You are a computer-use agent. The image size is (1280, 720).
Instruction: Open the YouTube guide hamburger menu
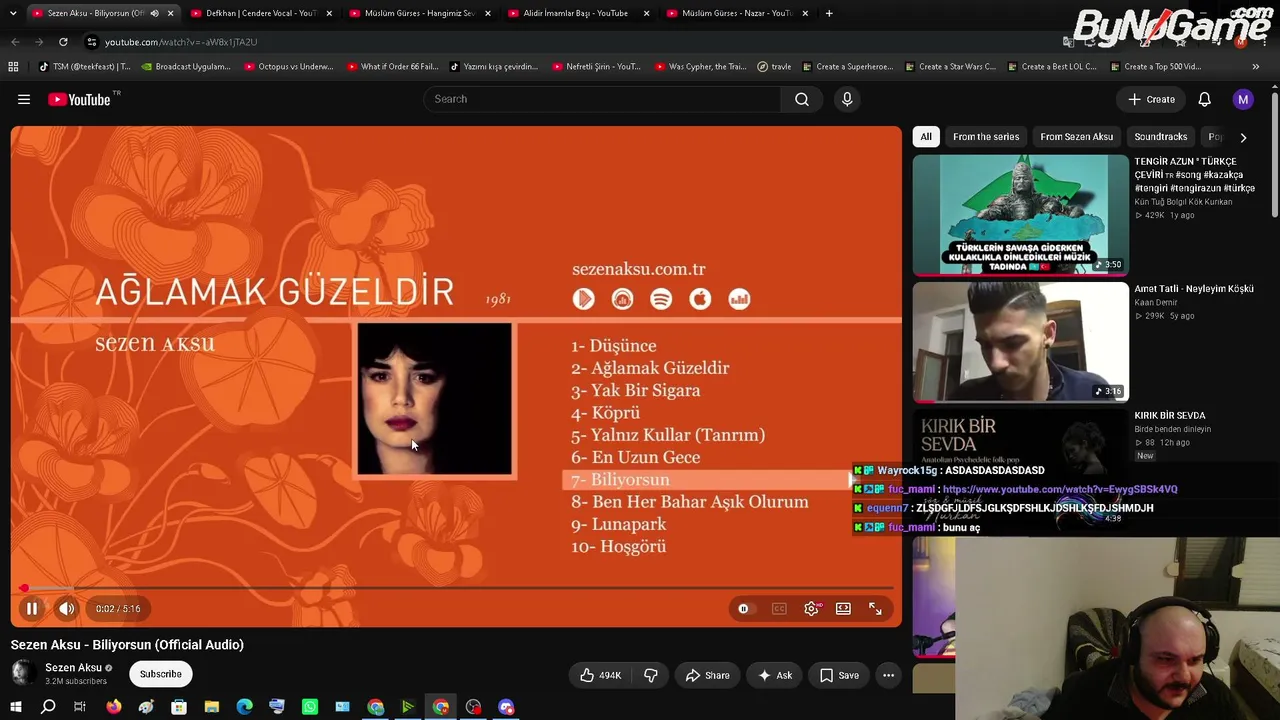[24, 99]
